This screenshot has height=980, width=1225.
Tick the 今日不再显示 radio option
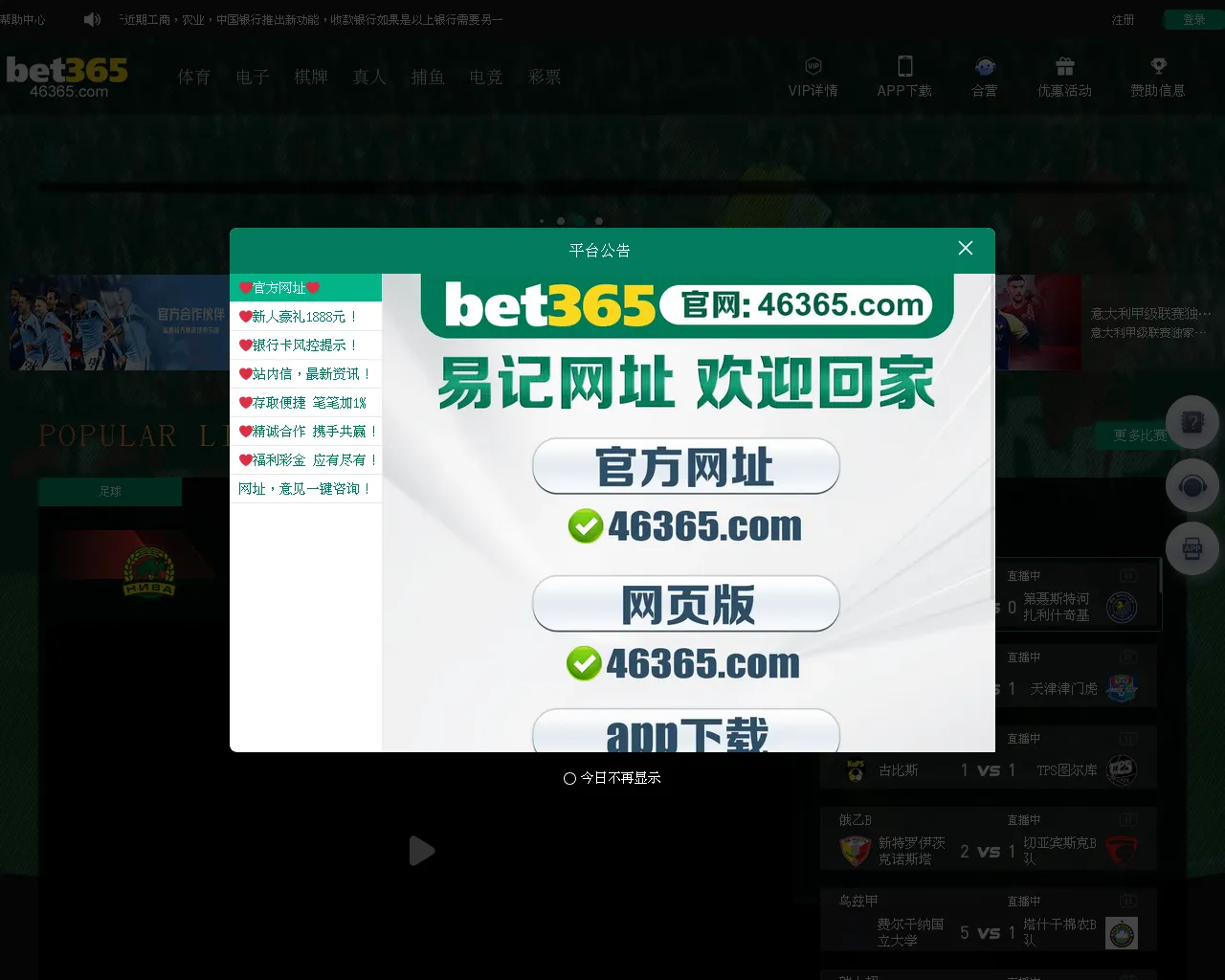[569, 778]
